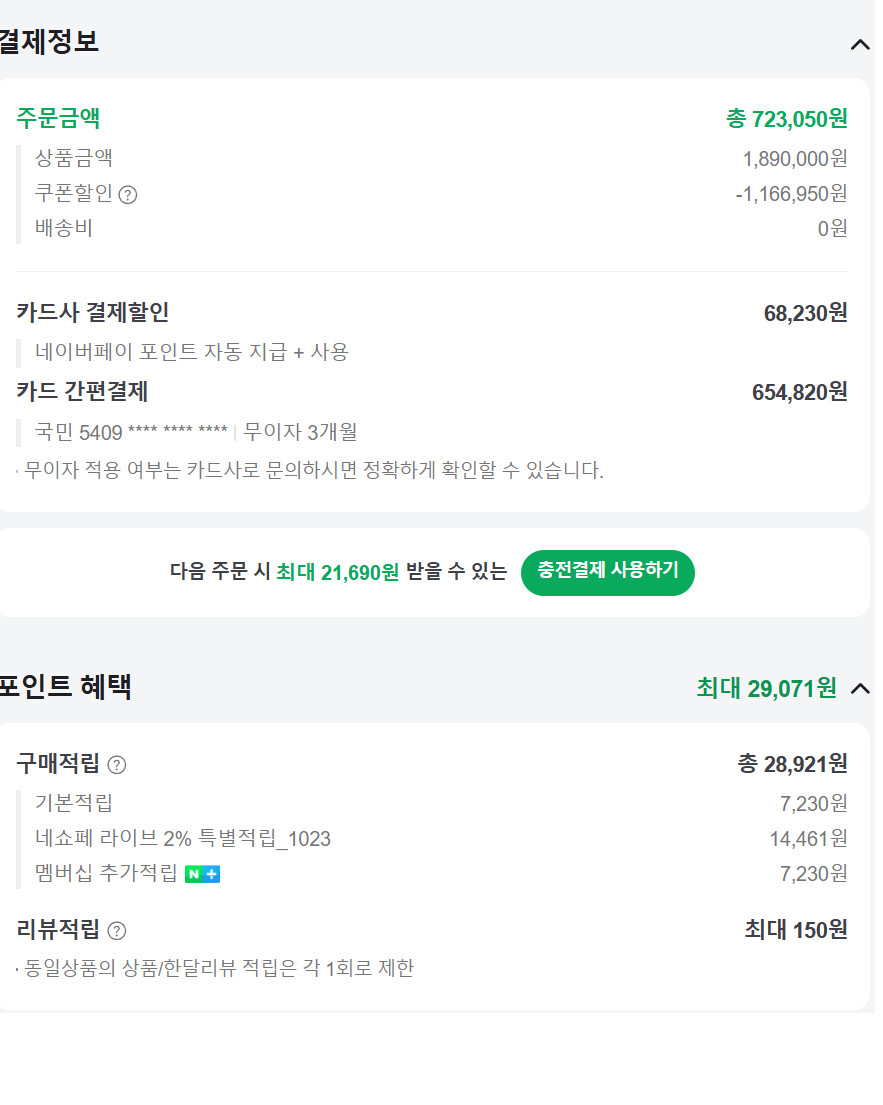883x1105 pixels.
Task: Click the 최대 29,071원 point benefit amount
Action: click(x=766, y=688)
